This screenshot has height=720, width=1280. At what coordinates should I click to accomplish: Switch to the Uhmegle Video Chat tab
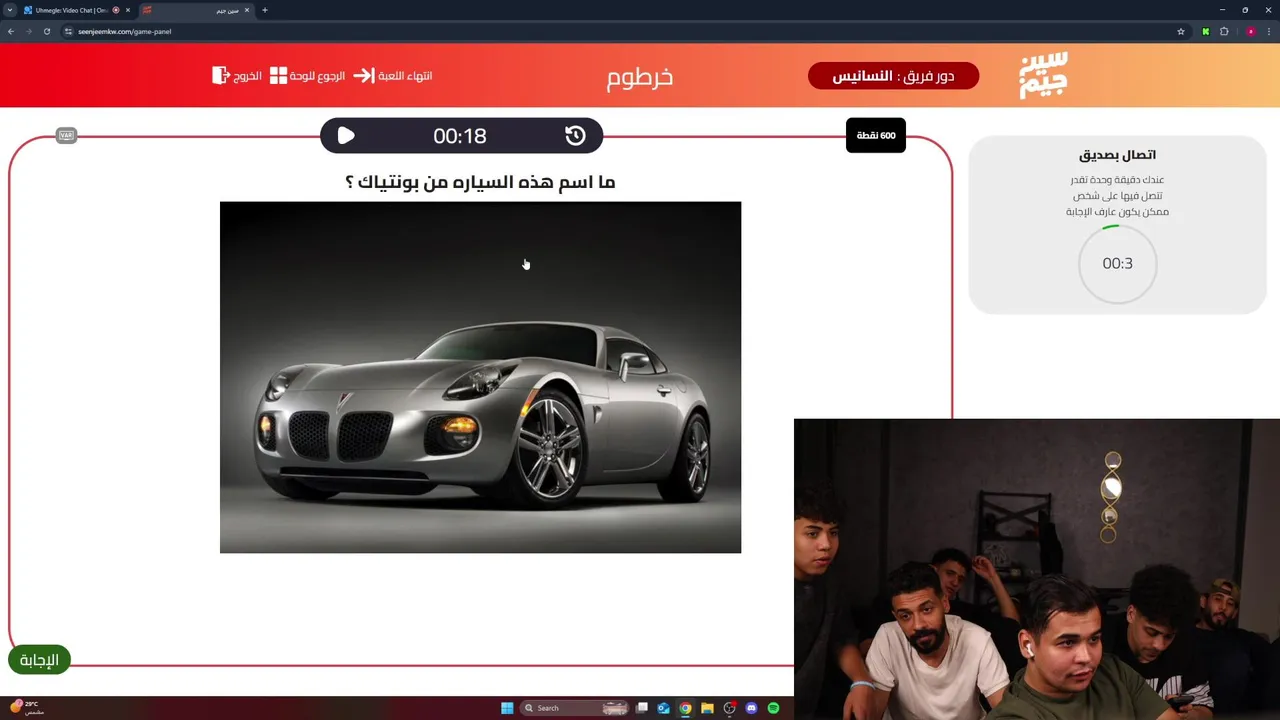72,10
